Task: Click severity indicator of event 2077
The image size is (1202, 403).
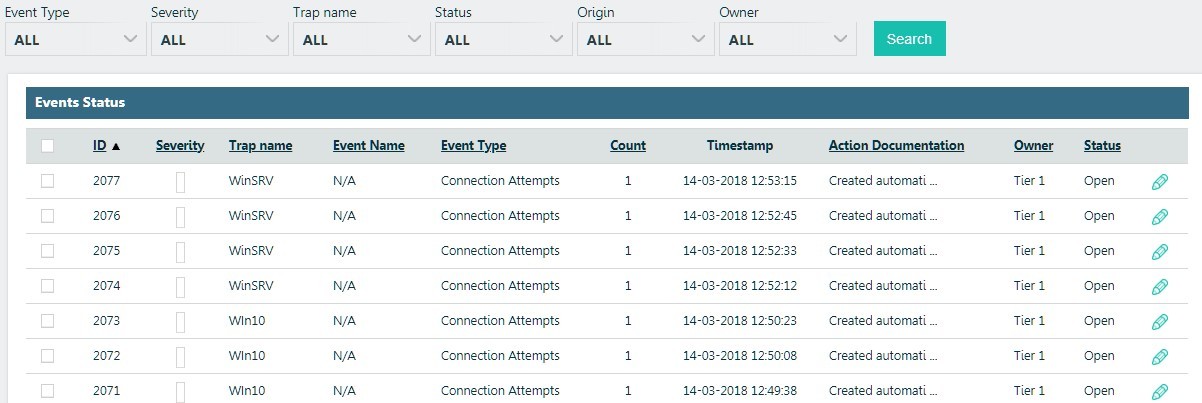Action: [180, 182]
